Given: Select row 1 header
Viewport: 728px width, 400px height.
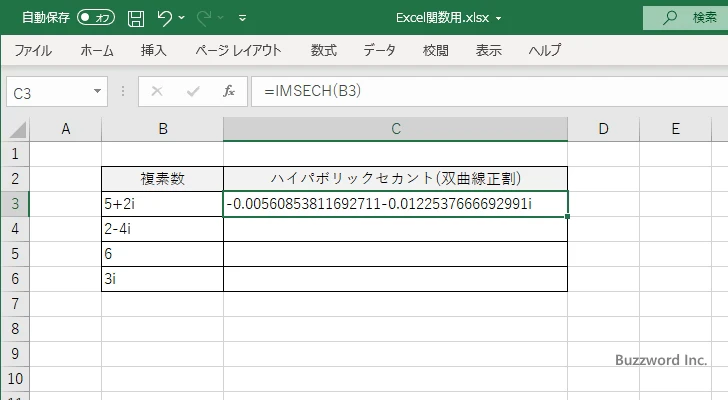Looking at the screenshot, I should point(15,154).
